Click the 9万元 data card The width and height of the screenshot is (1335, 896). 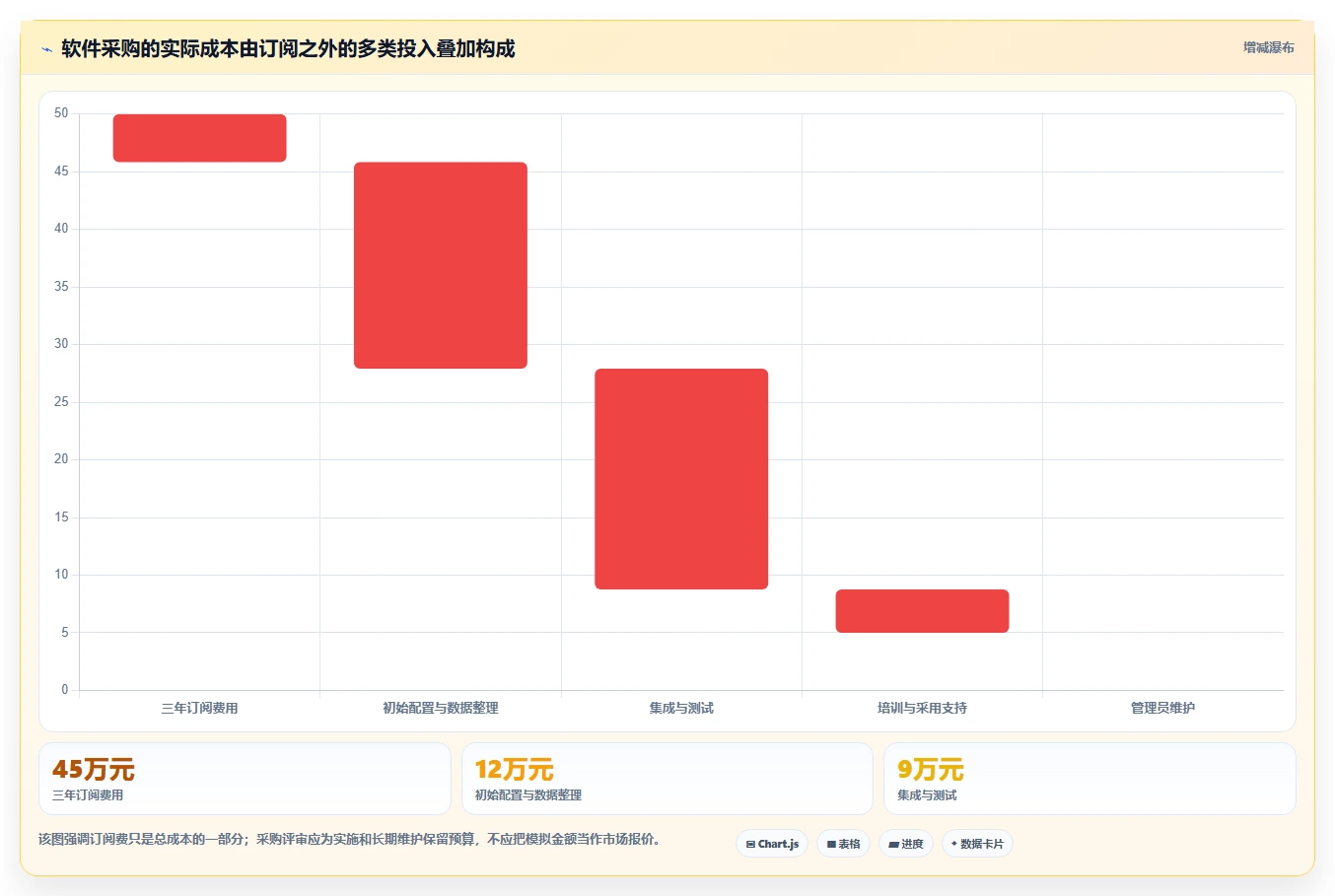(x=1089, y=779)
